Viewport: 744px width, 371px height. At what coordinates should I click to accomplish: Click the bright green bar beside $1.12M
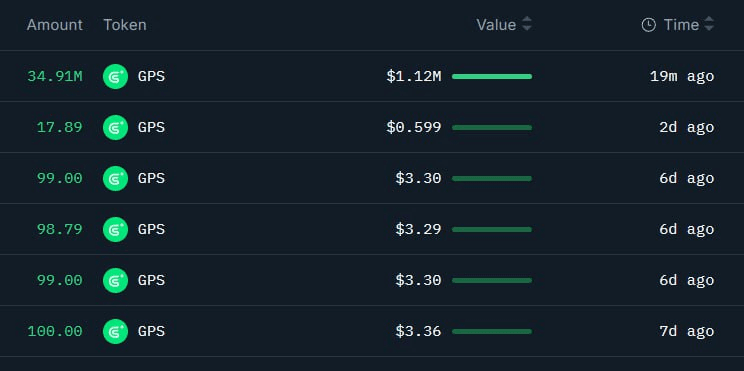point(492,76)
